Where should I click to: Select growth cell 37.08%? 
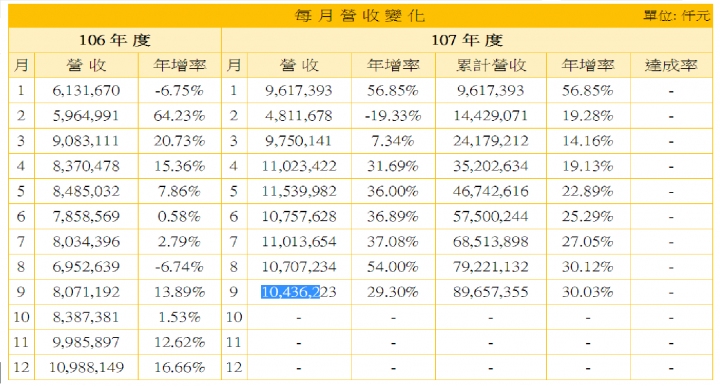[393, 242]
